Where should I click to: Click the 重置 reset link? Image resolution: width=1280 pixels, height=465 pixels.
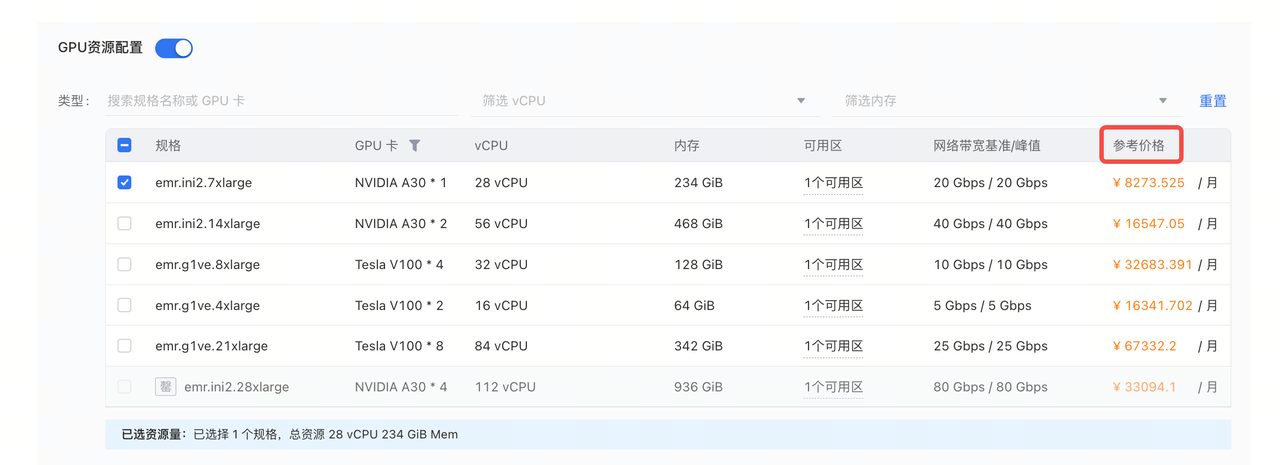tap(1213, 101)
